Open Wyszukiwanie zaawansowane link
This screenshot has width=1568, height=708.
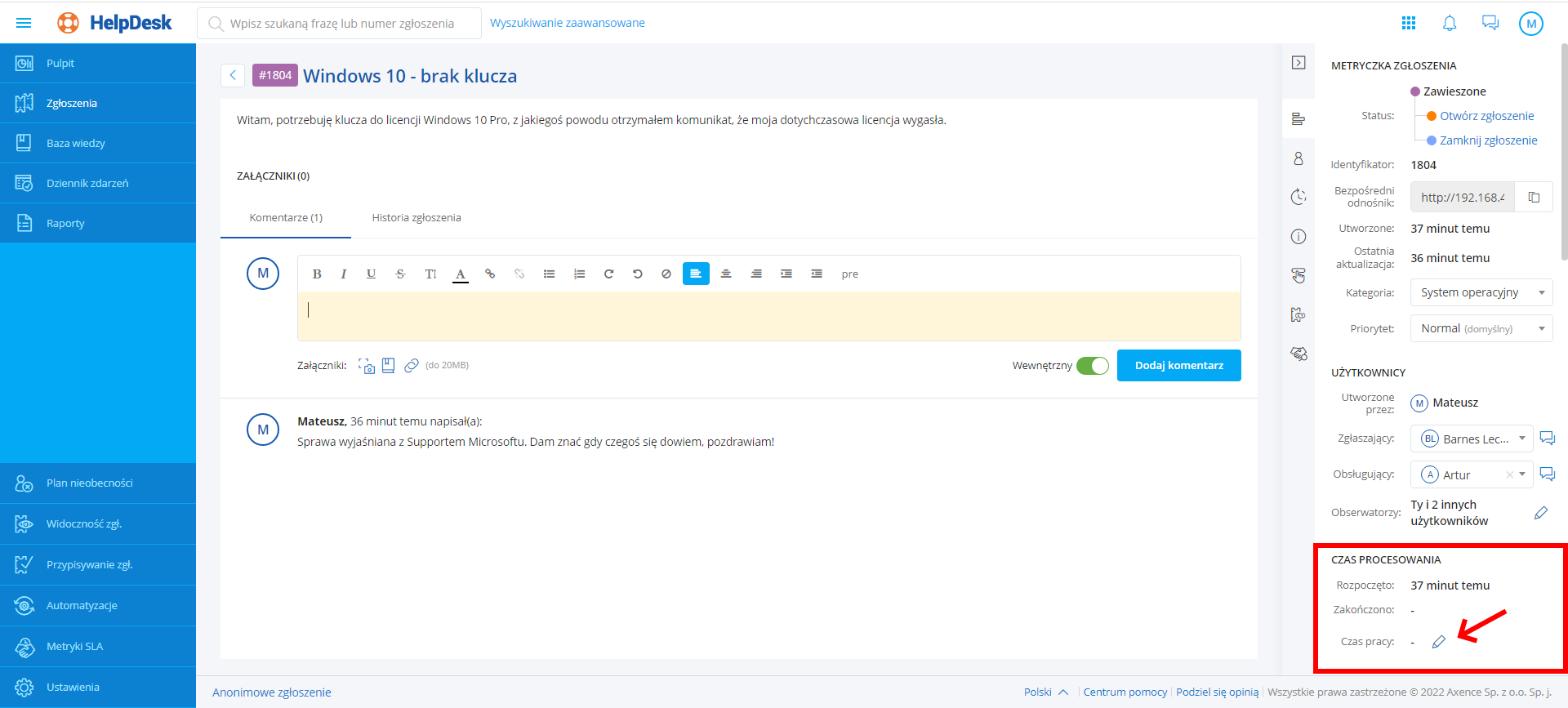[x=567, y=23]
